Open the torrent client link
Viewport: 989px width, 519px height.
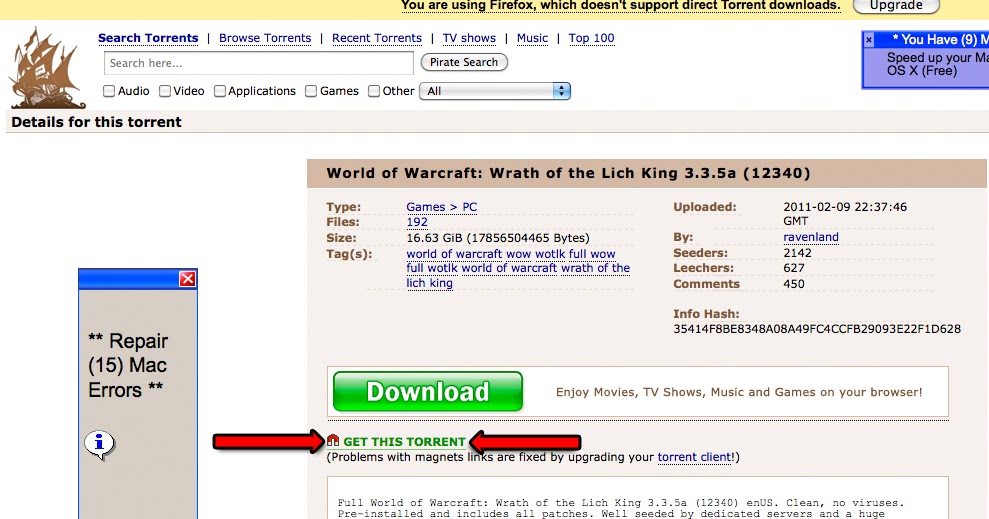point(694,457)
